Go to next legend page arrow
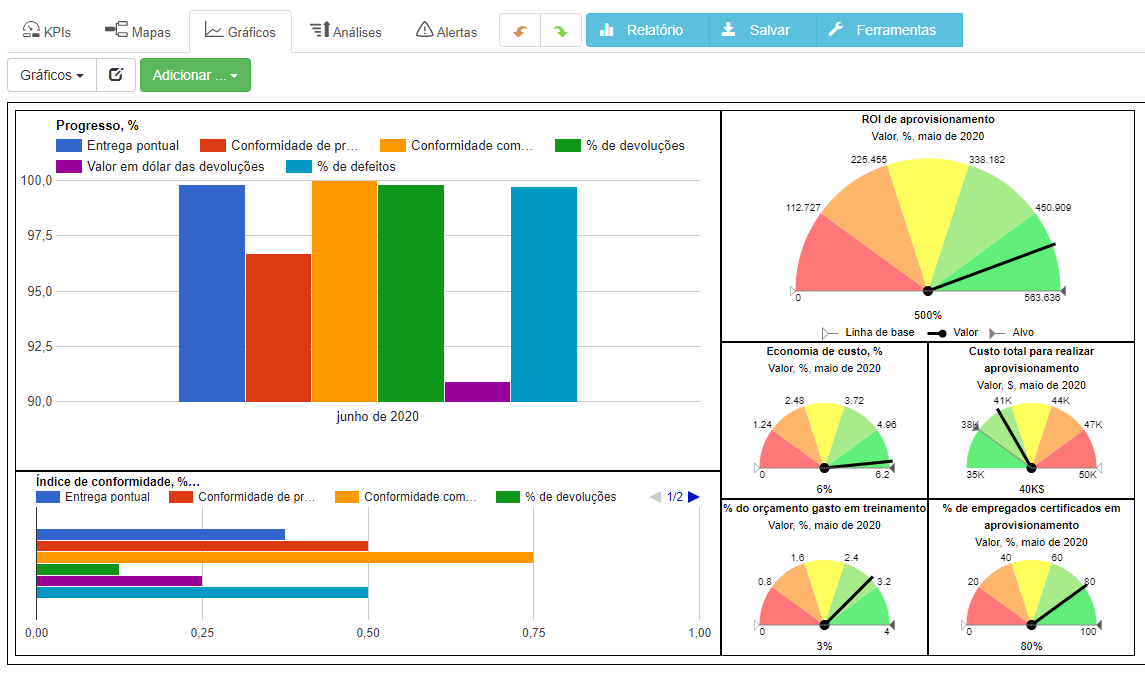Image resolution: width=1145 pixels, height=674 pixels. (694, 497)
